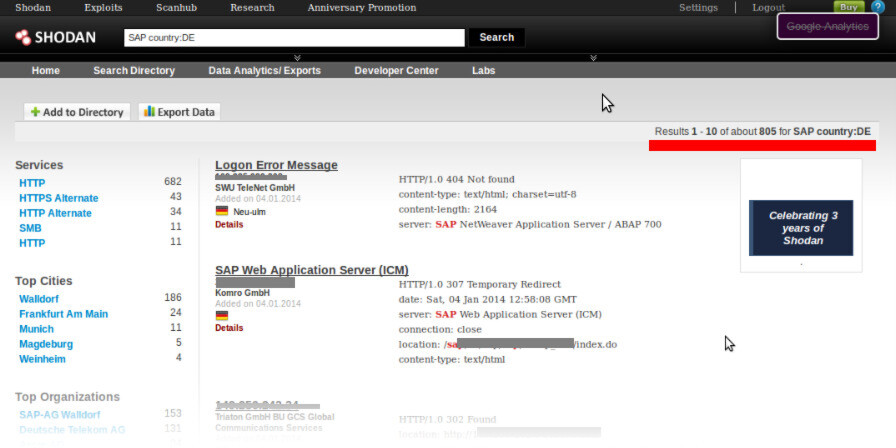Open Scanhub in the top bar
The image size is (896, 448).
point(177,7)
